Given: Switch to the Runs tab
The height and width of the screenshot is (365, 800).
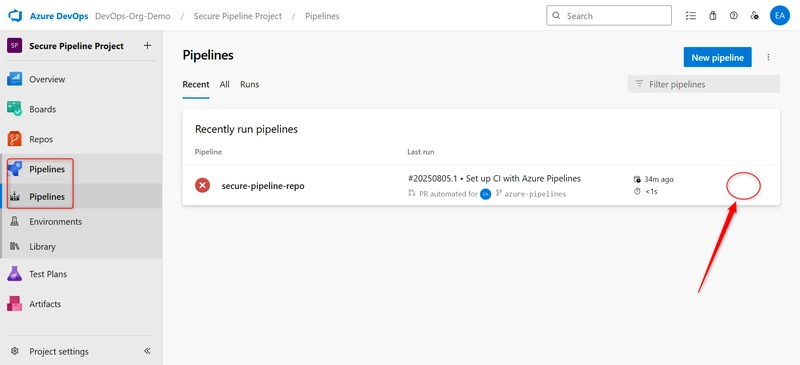Looking at the screenshot, I should 249,85.
